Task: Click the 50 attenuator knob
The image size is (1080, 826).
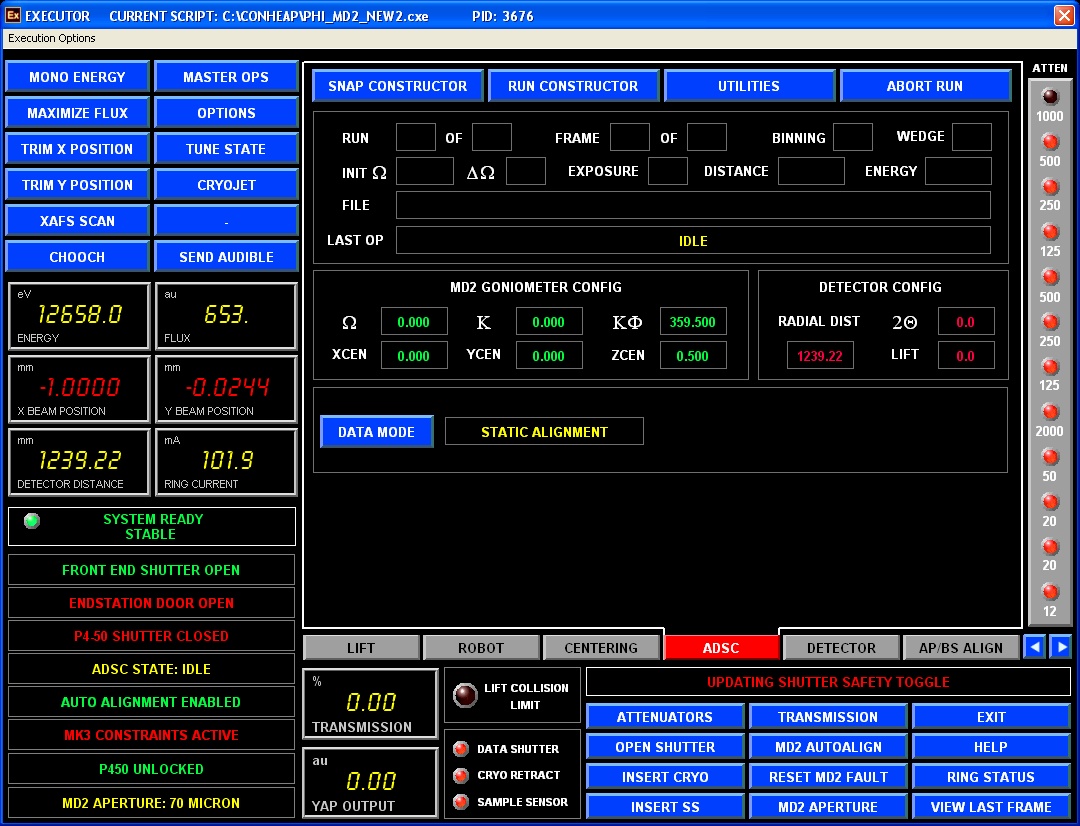Action: tap(1050, 457)
